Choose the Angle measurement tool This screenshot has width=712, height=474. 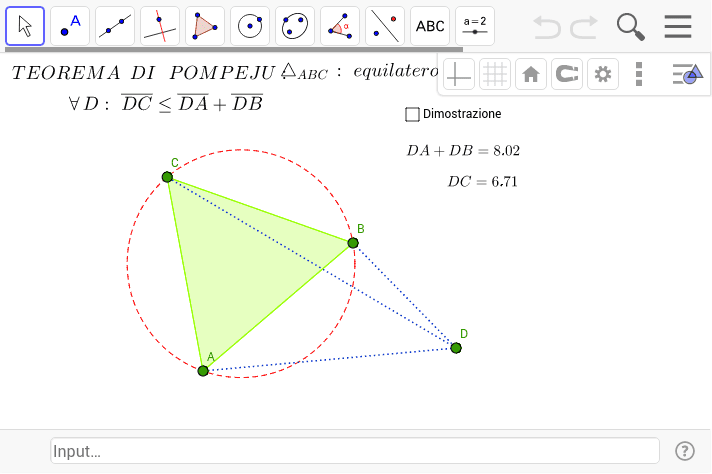pos(340,26)
